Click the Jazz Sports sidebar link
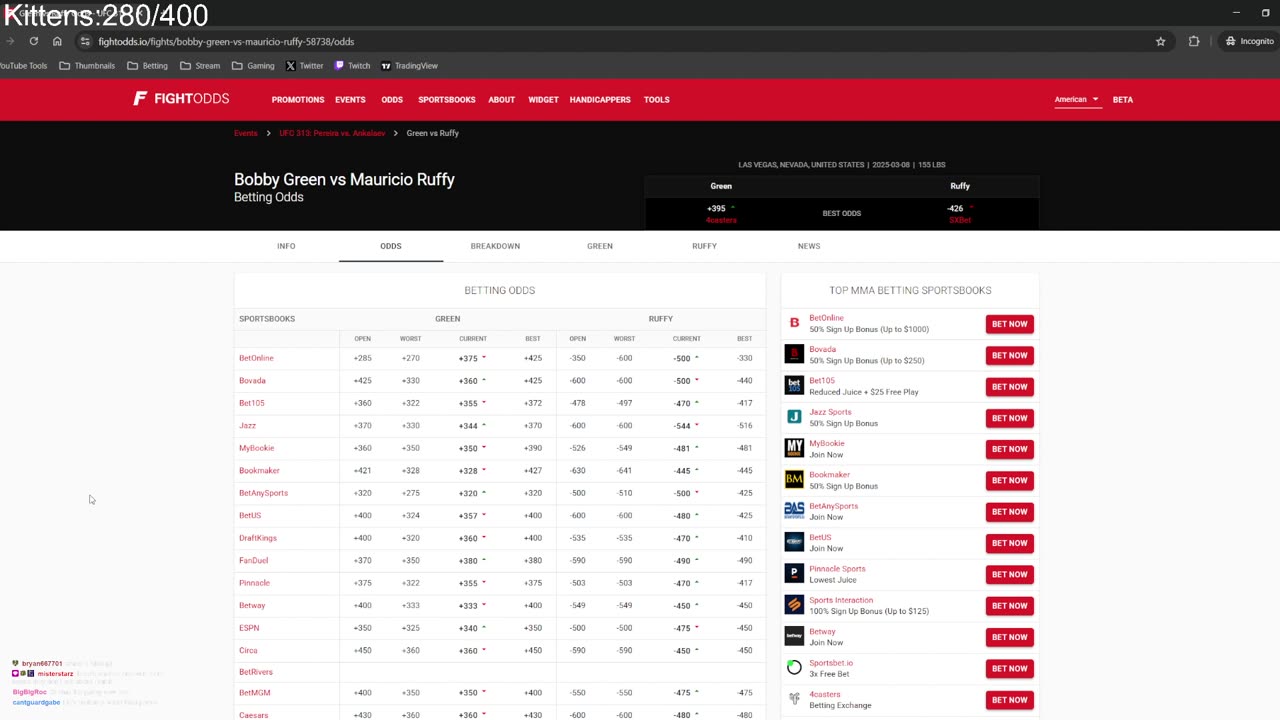Viewport: 1280px width, 720px height. 831,412
